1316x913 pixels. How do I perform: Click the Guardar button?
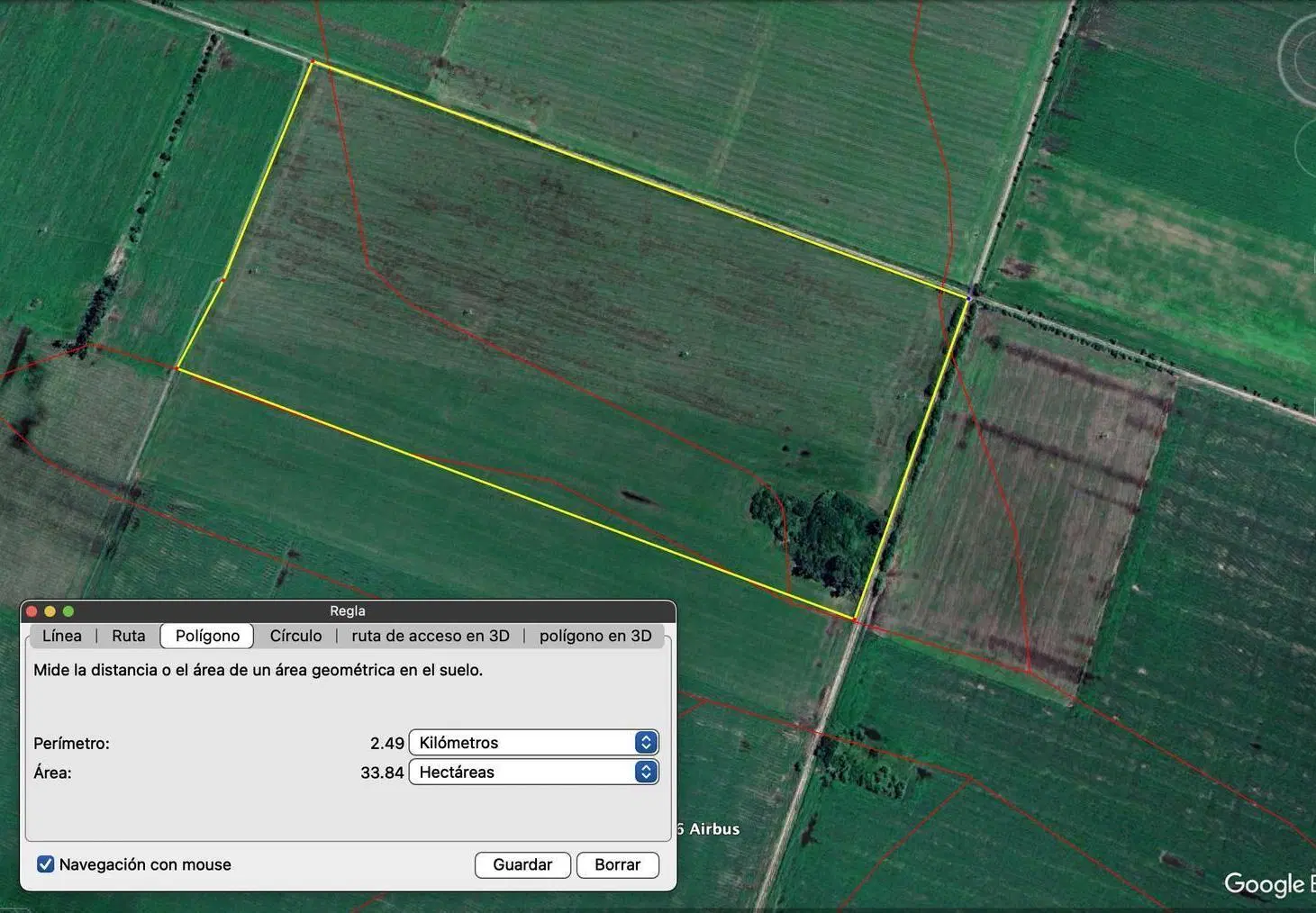point(522,864)
